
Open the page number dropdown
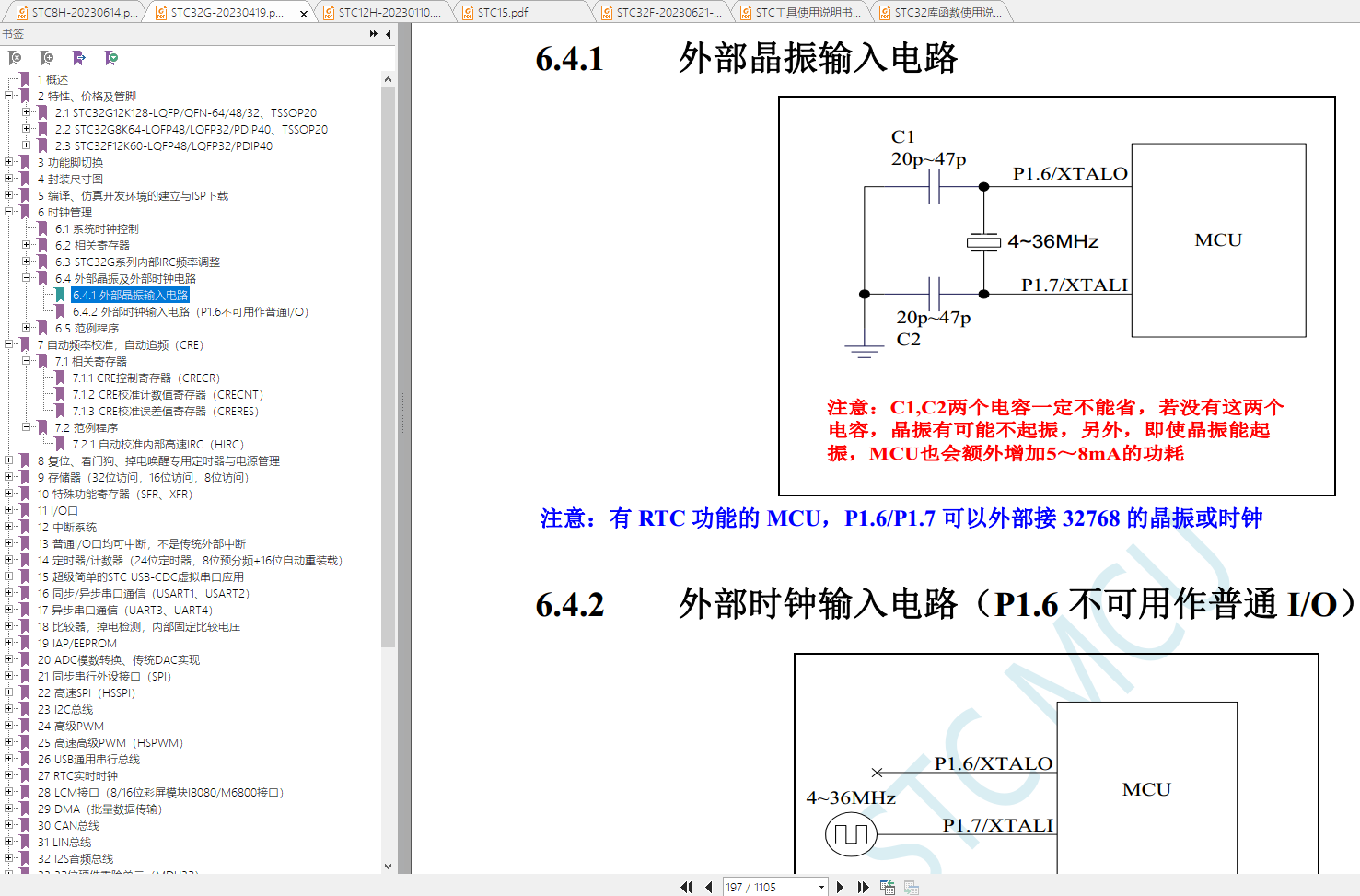pyautogui.click(x=821, y=887)
